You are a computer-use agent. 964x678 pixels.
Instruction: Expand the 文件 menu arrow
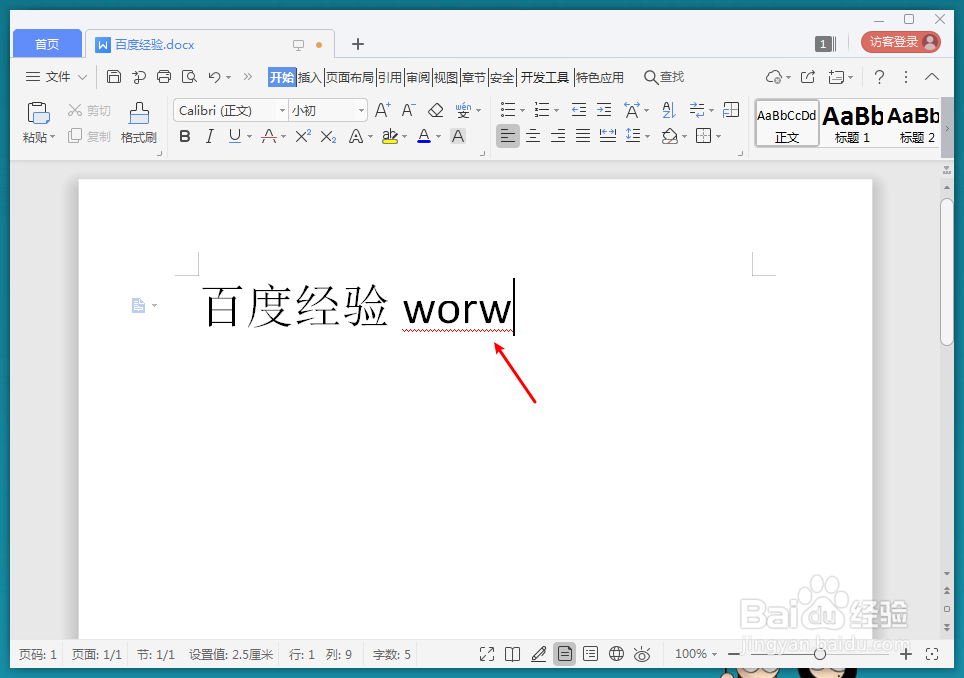[x=82, y=77]
